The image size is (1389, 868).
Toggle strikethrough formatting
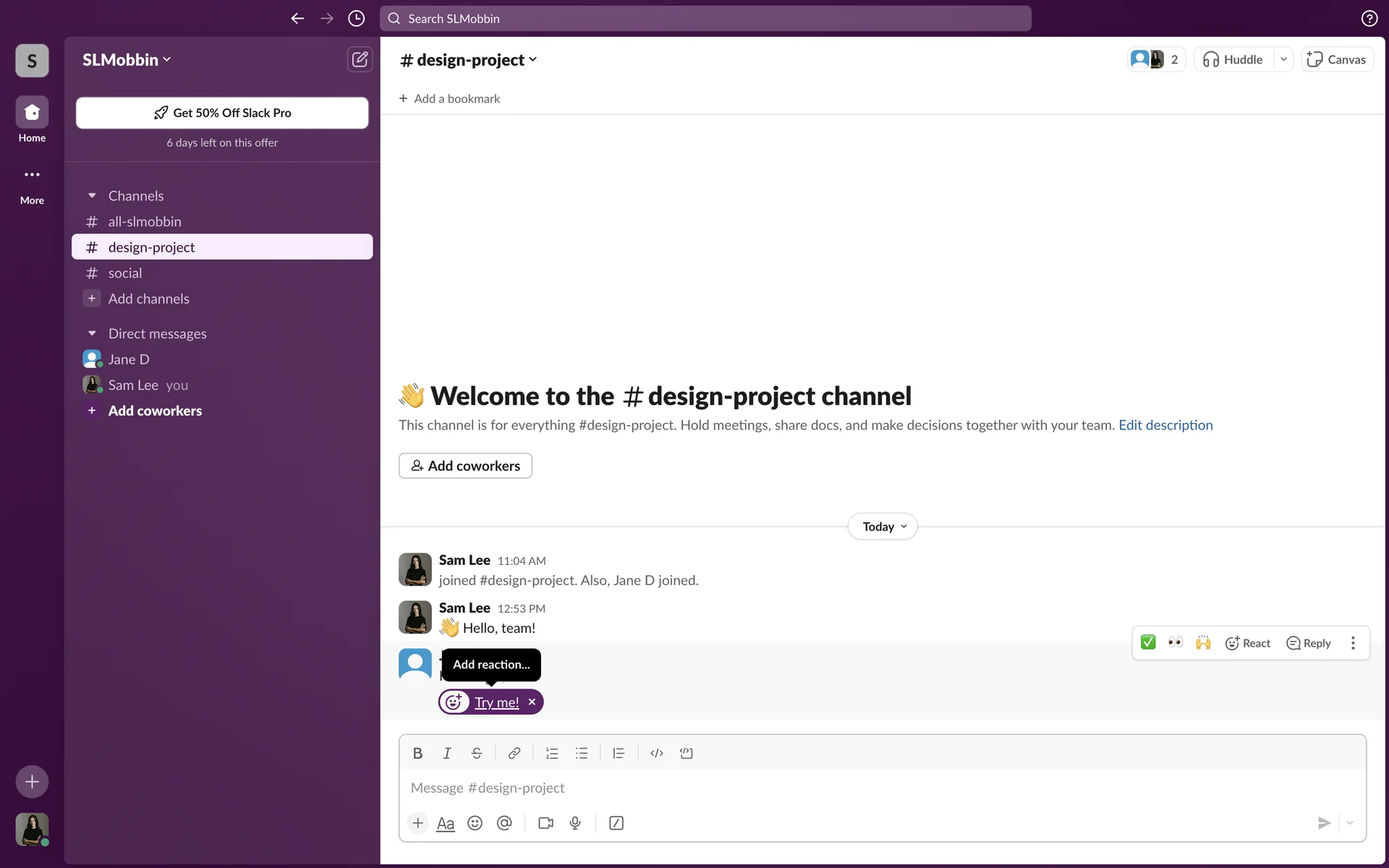pos(476,753)
